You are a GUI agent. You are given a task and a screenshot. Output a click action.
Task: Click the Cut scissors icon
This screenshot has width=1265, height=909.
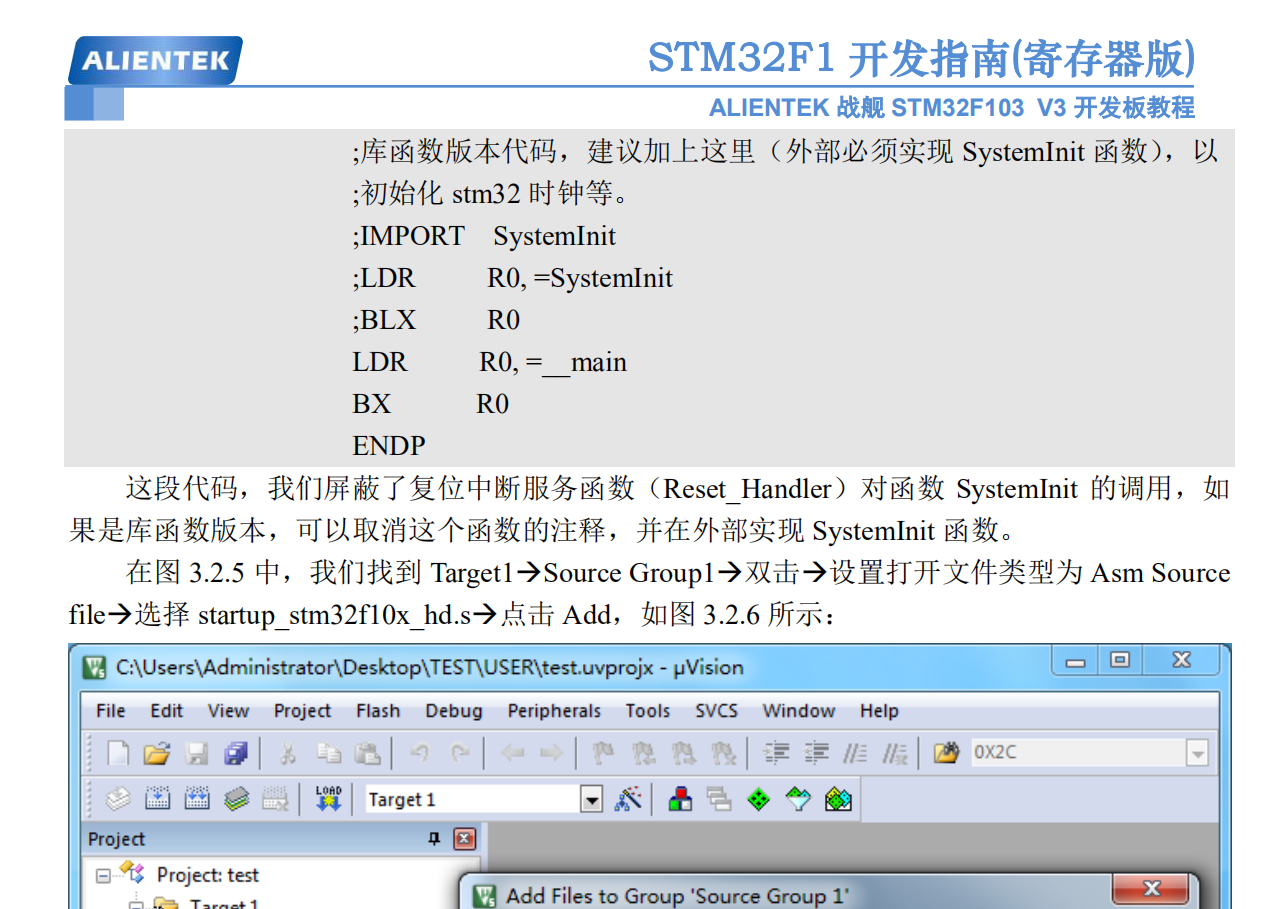[287, 753]
